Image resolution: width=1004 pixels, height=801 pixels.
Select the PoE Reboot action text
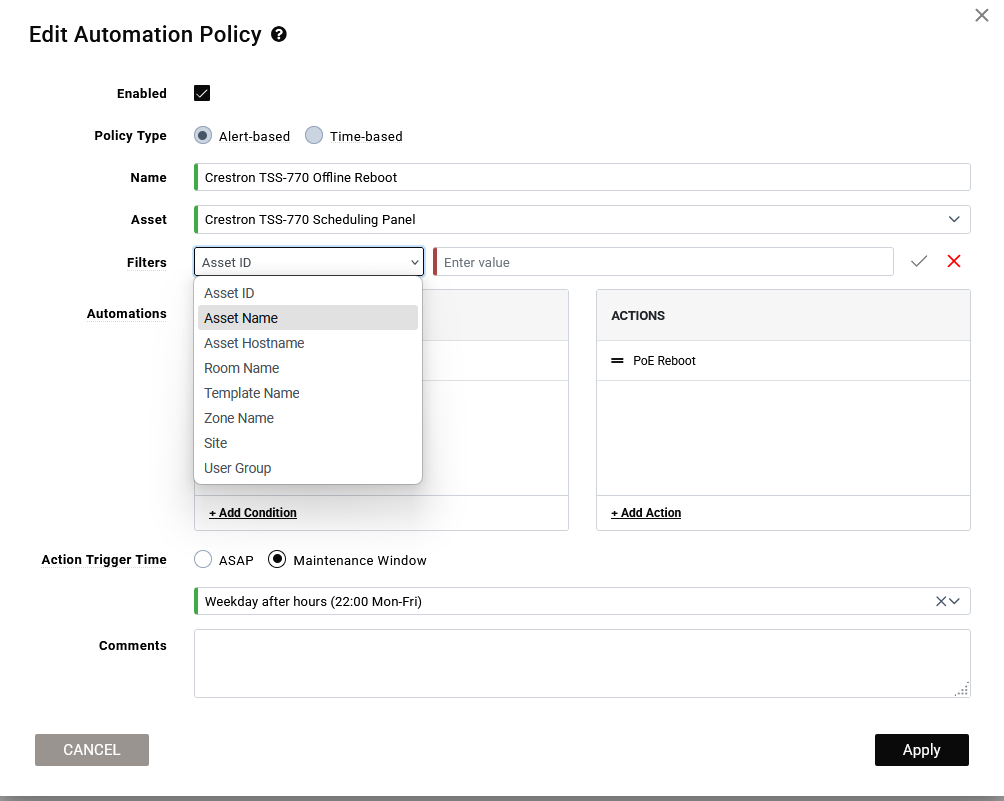click(664, 361)
